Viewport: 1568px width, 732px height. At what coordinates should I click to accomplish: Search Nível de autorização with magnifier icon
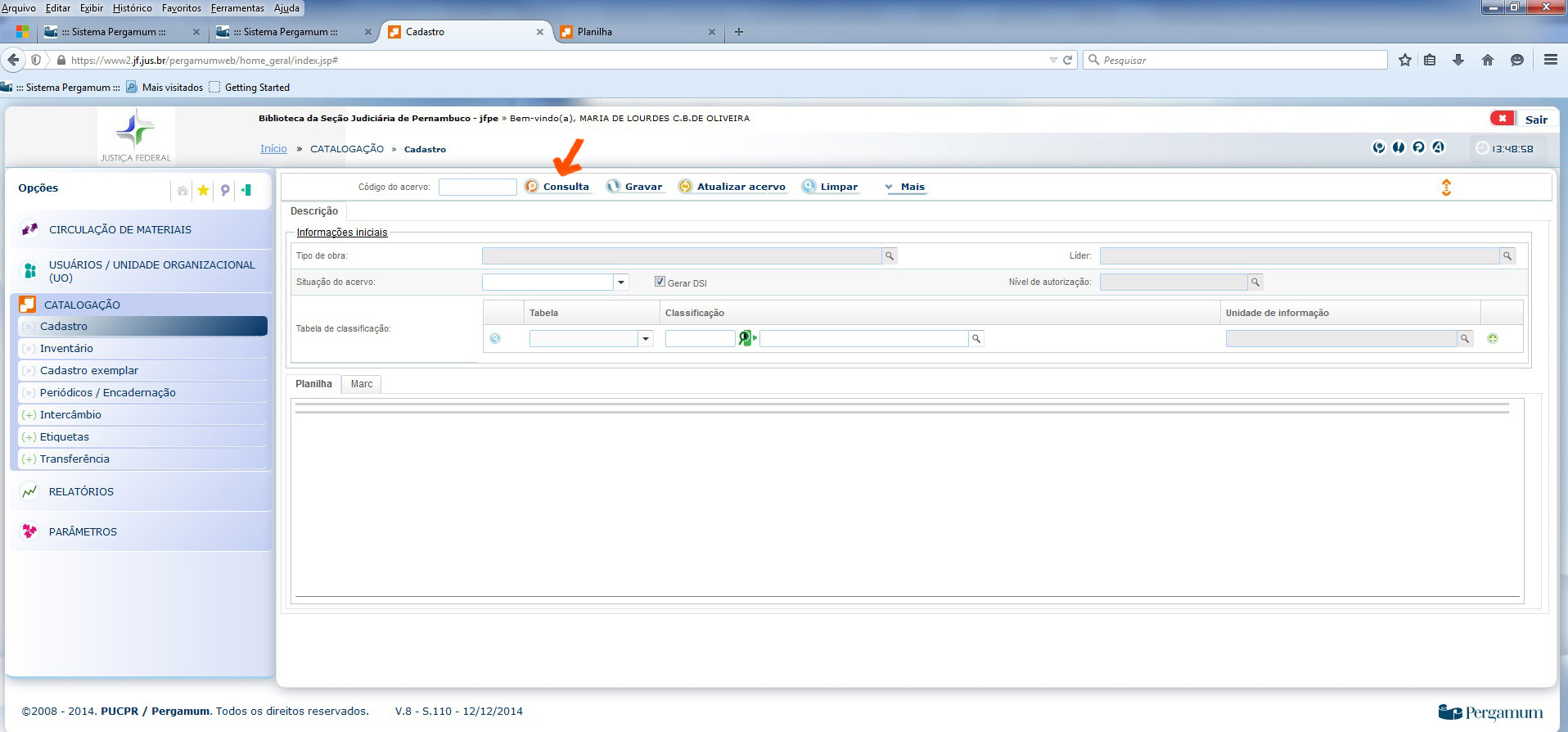tap(1255, 282)
